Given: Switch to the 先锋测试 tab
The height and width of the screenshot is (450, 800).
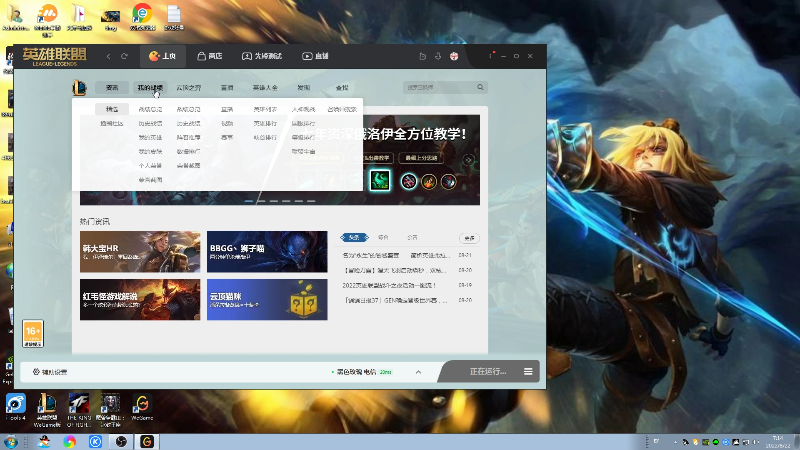Looking at the screenshot, I should 262,56.
